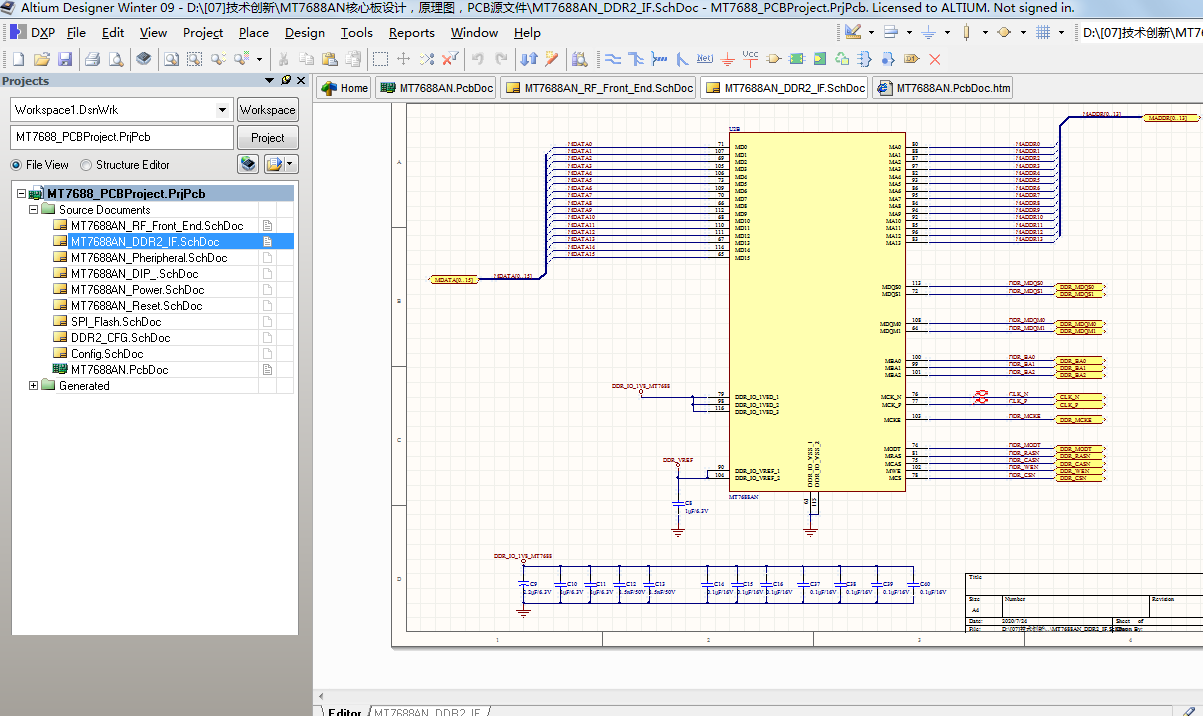Open the Place menu

click(x=254, y=33)
